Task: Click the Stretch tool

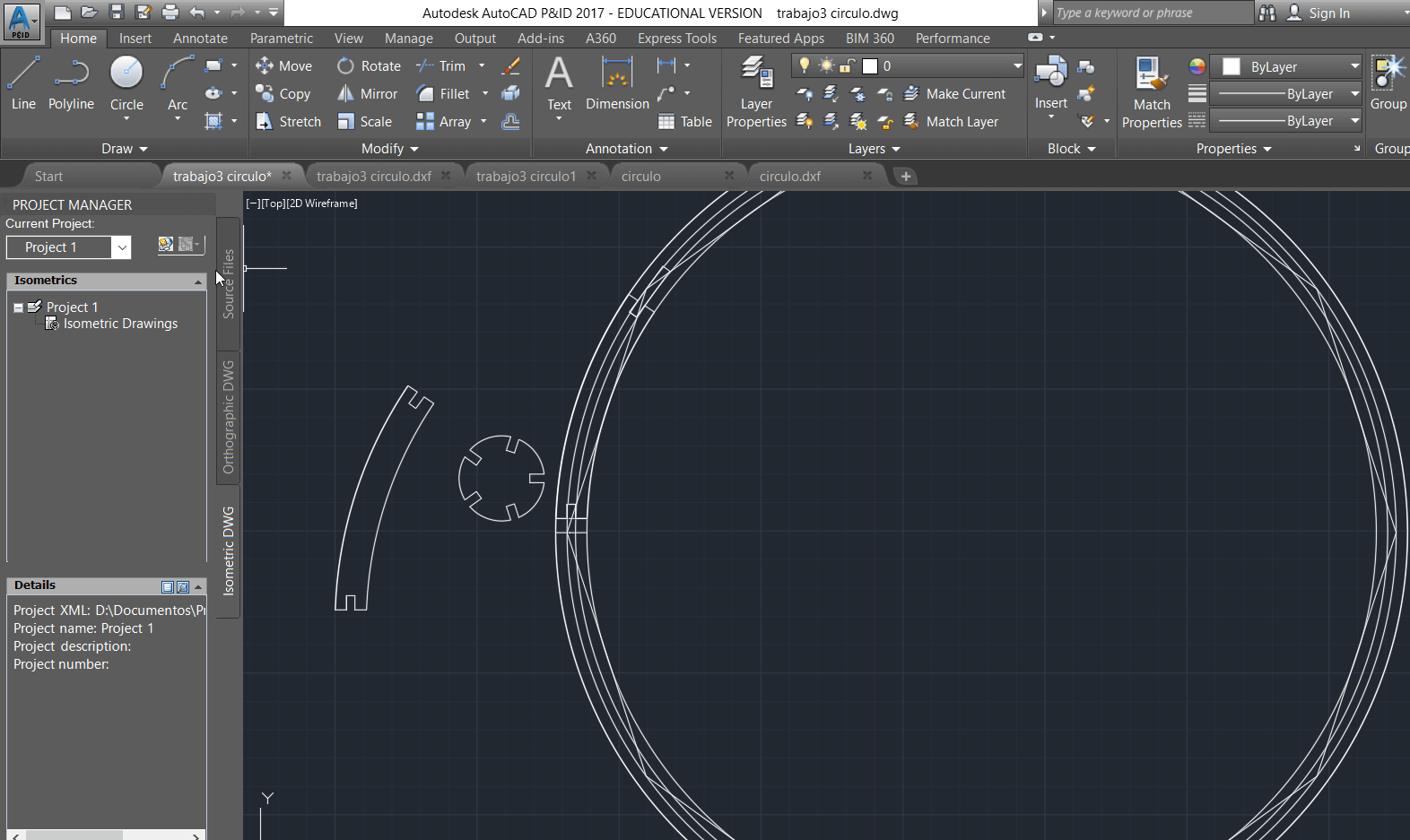Action: click(288, 121)
